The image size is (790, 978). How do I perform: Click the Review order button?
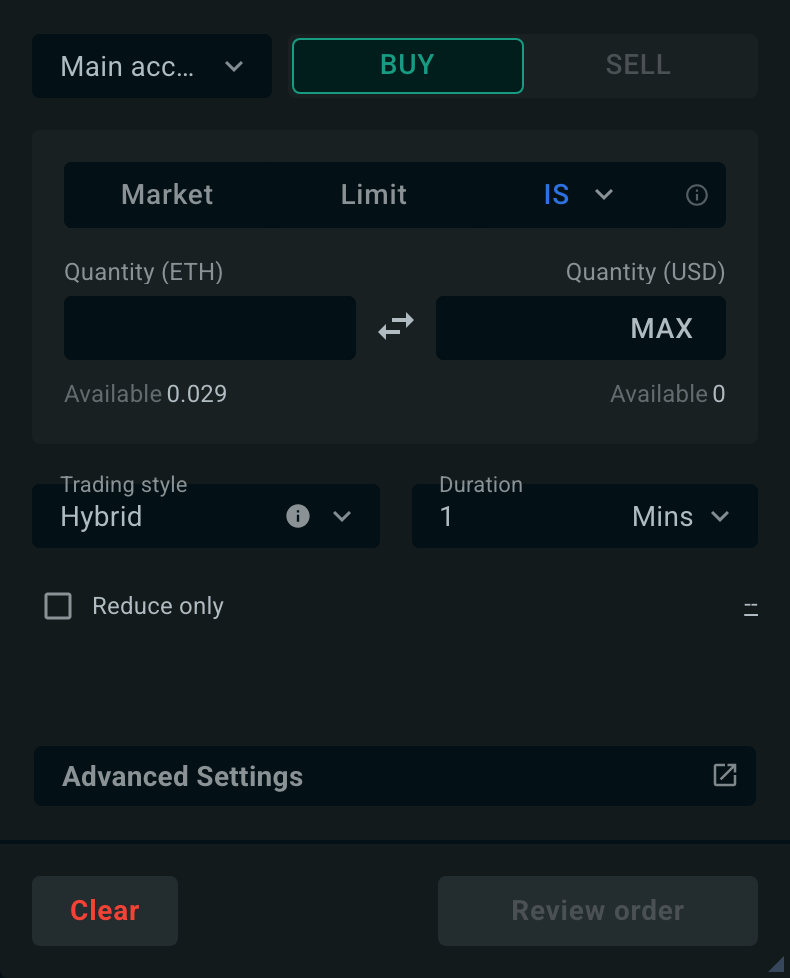[x=598, y=911]
